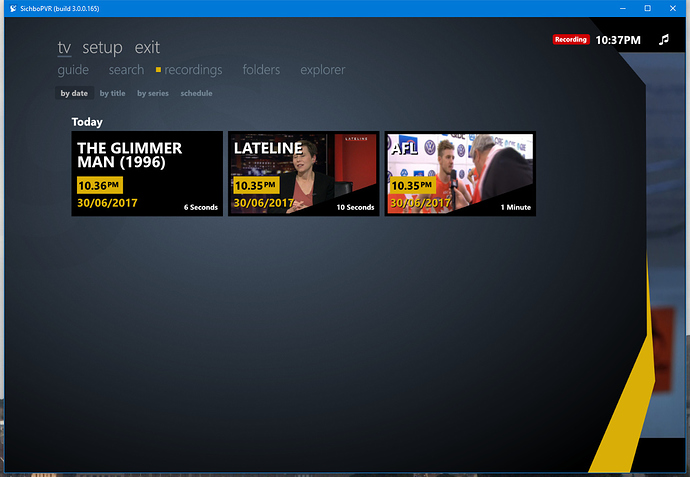This screenshot has width=690, height=477.
Task: Minimize the SichboPVR window
Action: [623, 8]
